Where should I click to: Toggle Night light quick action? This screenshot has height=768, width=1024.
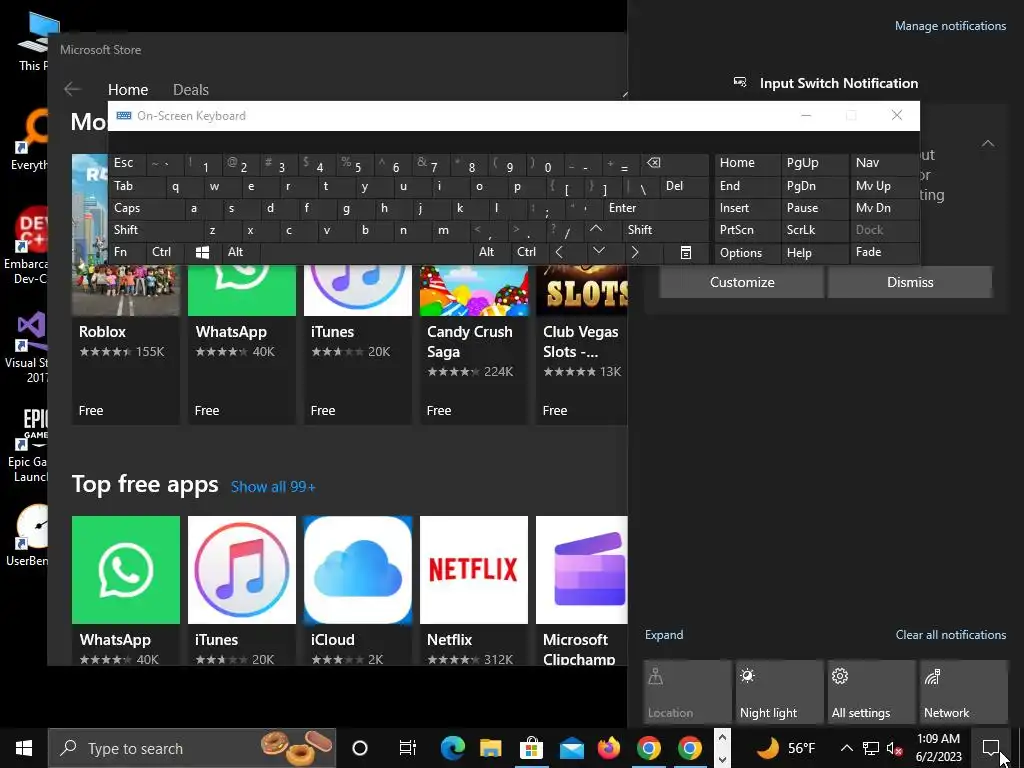pyautogui.click(x=780, y=692)
